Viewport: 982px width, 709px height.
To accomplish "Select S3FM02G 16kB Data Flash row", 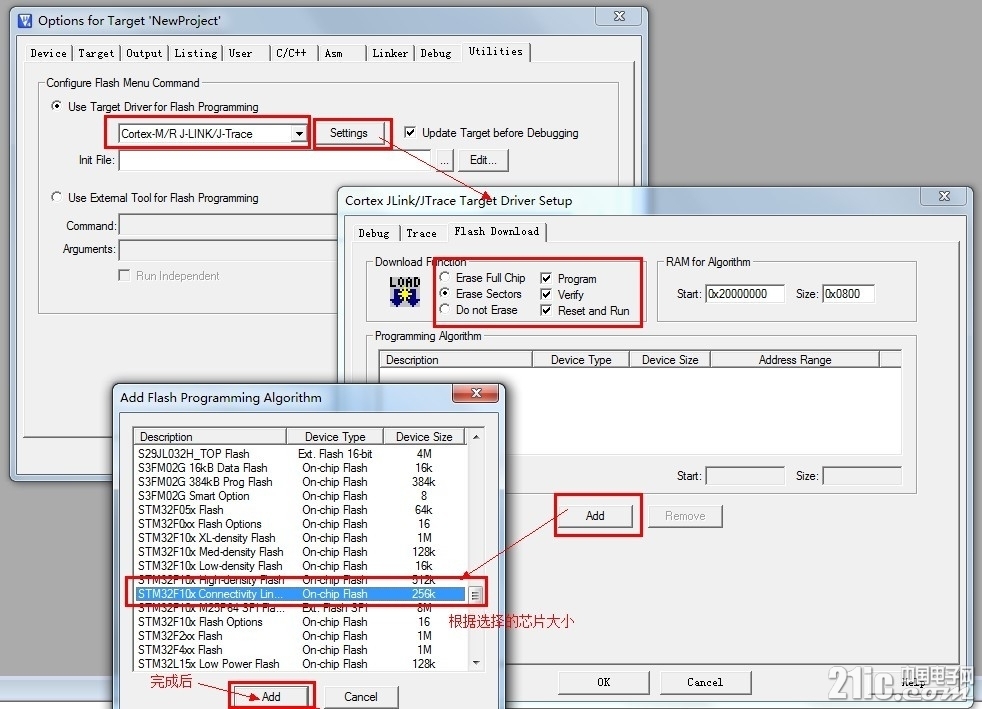I will (301, 468).
